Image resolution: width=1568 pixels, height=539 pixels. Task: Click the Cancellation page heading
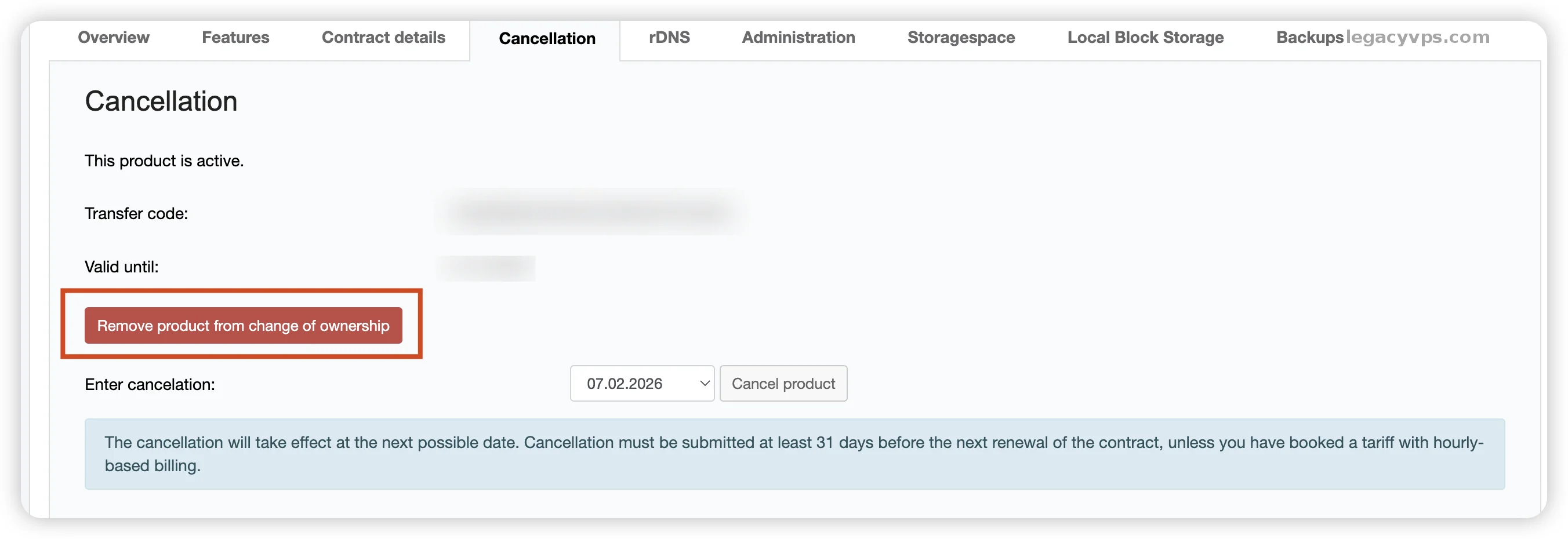161,101
